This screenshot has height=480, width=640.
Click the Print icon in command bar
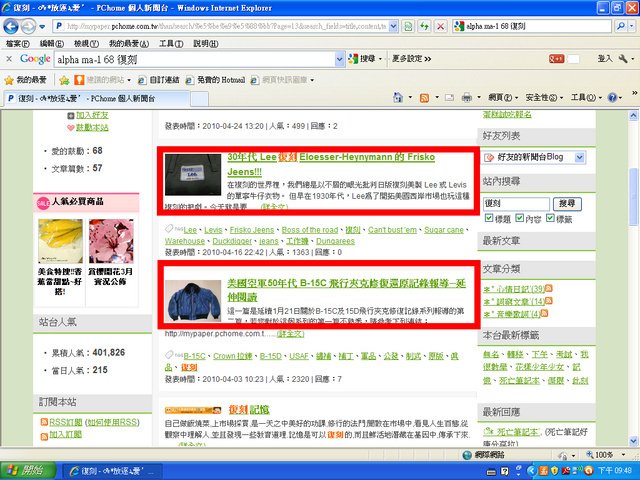(467, 98)
